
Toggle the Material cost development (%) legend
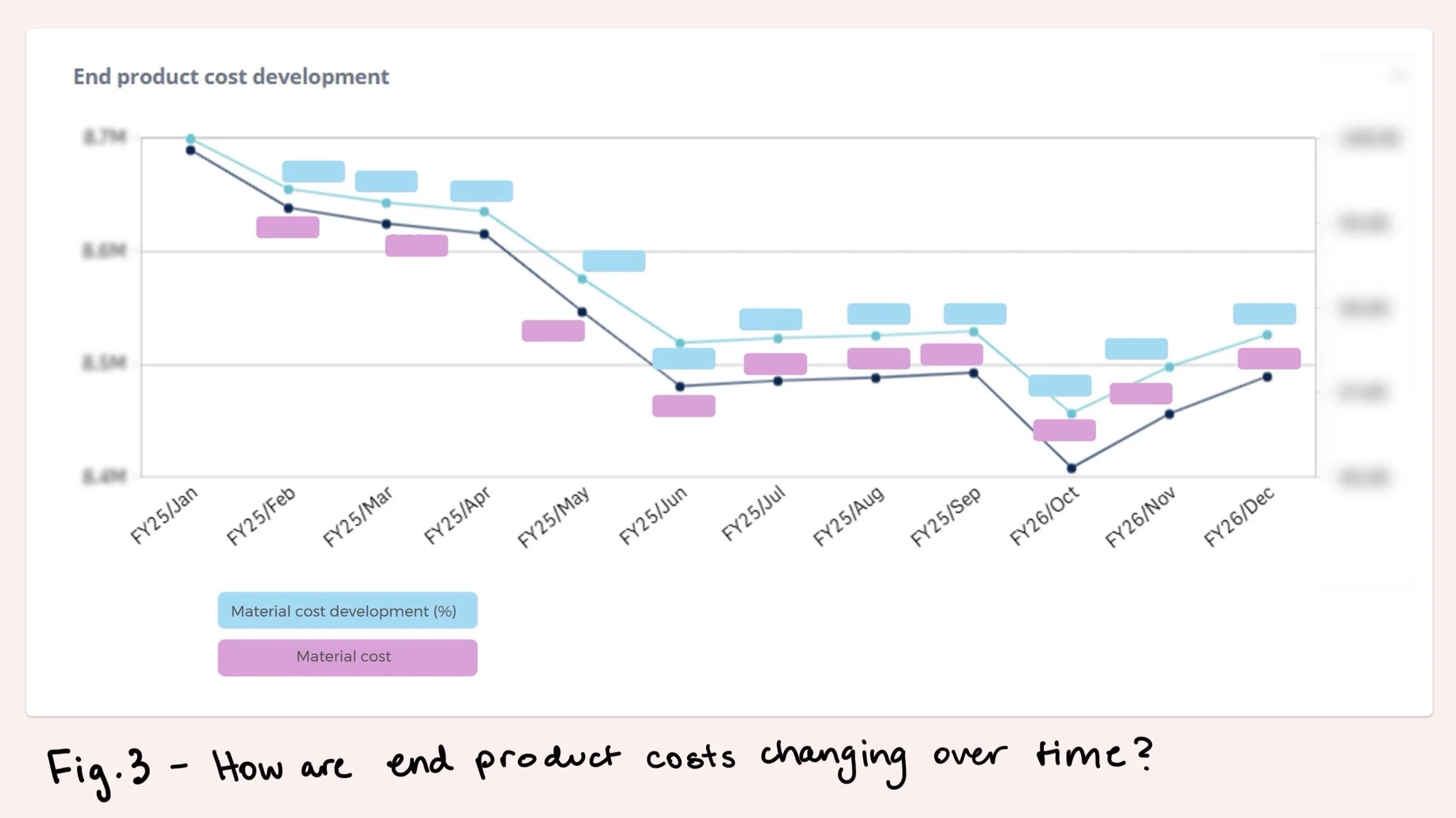point(347,611)
